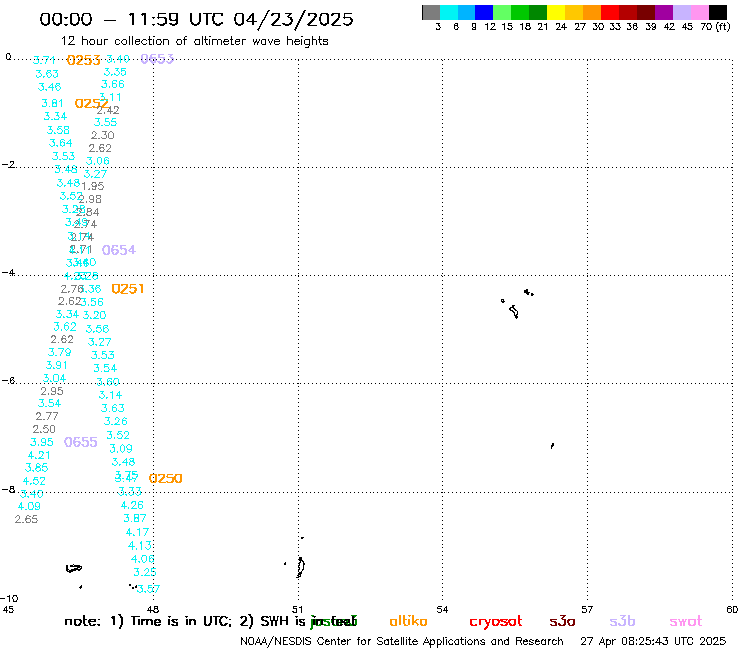Click the pink swatch between 45 and 70
This screenshot has height=650, width=740.
tap(699, 12)
